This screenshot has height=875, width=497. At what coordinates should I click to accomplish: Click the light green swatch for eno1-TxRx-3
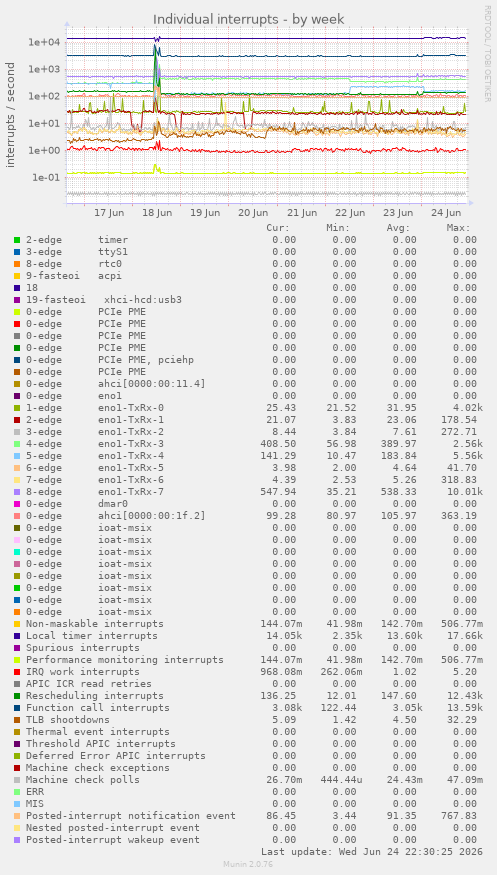[17, 444]
